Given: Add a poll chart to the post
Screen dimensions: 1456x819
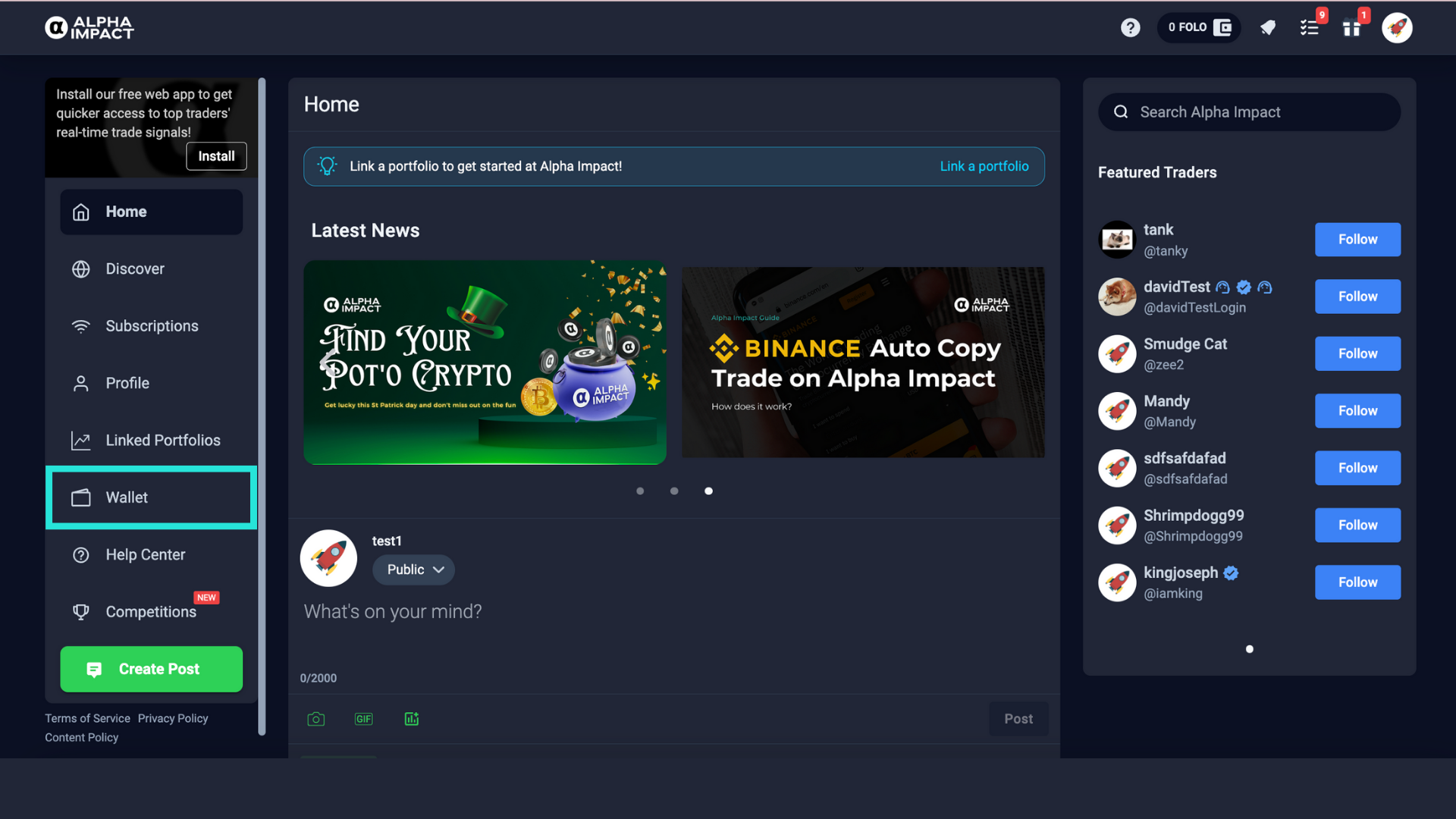Looking at the screenshot, I should point(412,719).
